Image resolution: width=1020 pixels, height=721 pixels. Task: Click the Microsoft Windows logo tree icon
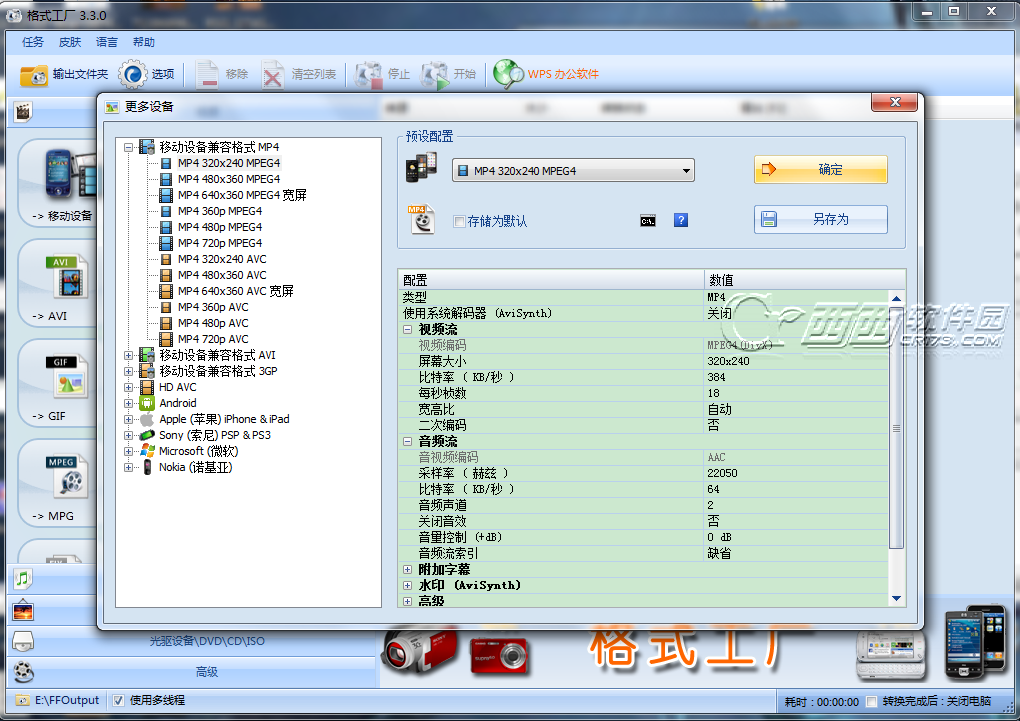pos(148,451)
